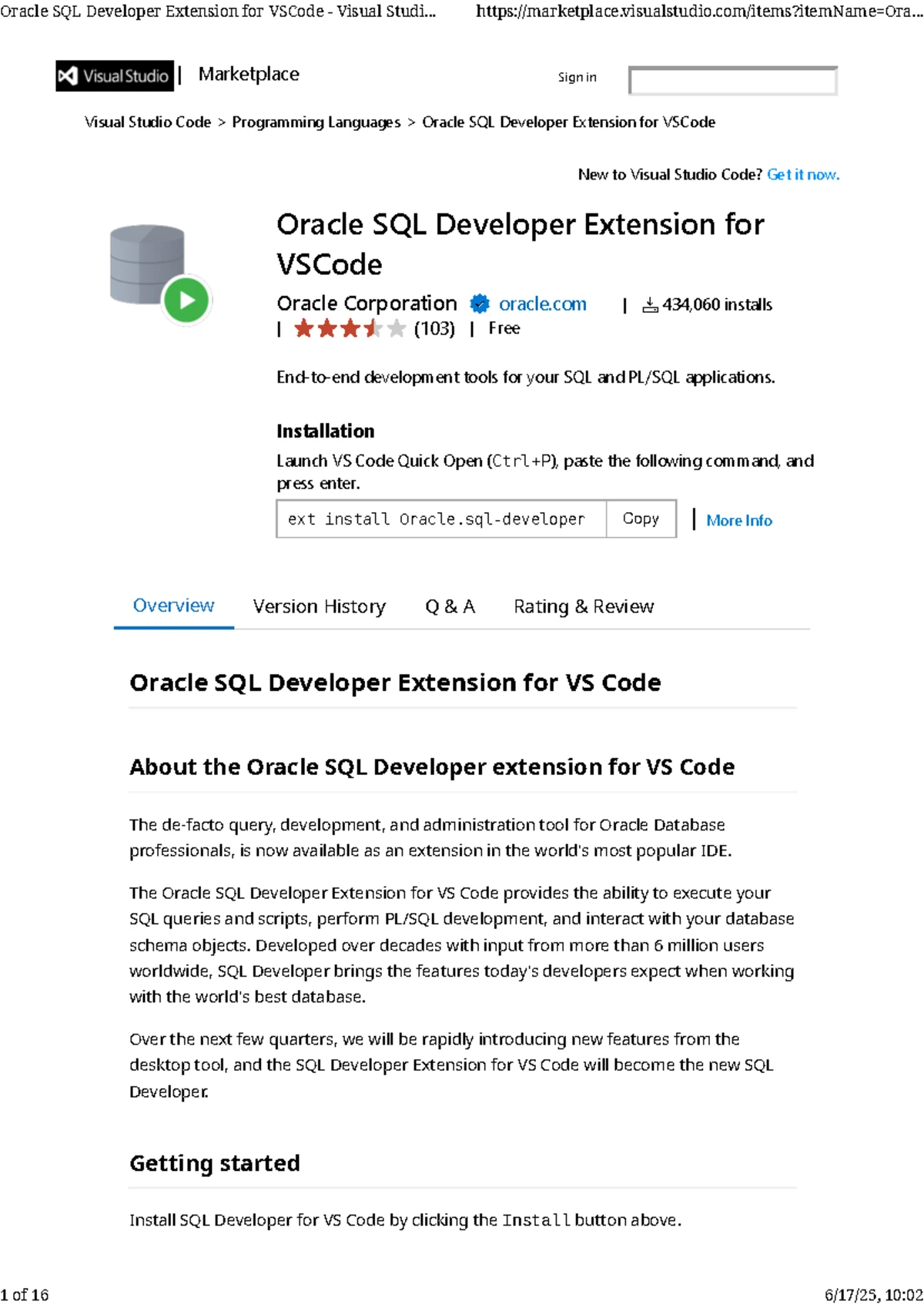Switch to Overview tab

pos(173,606)
